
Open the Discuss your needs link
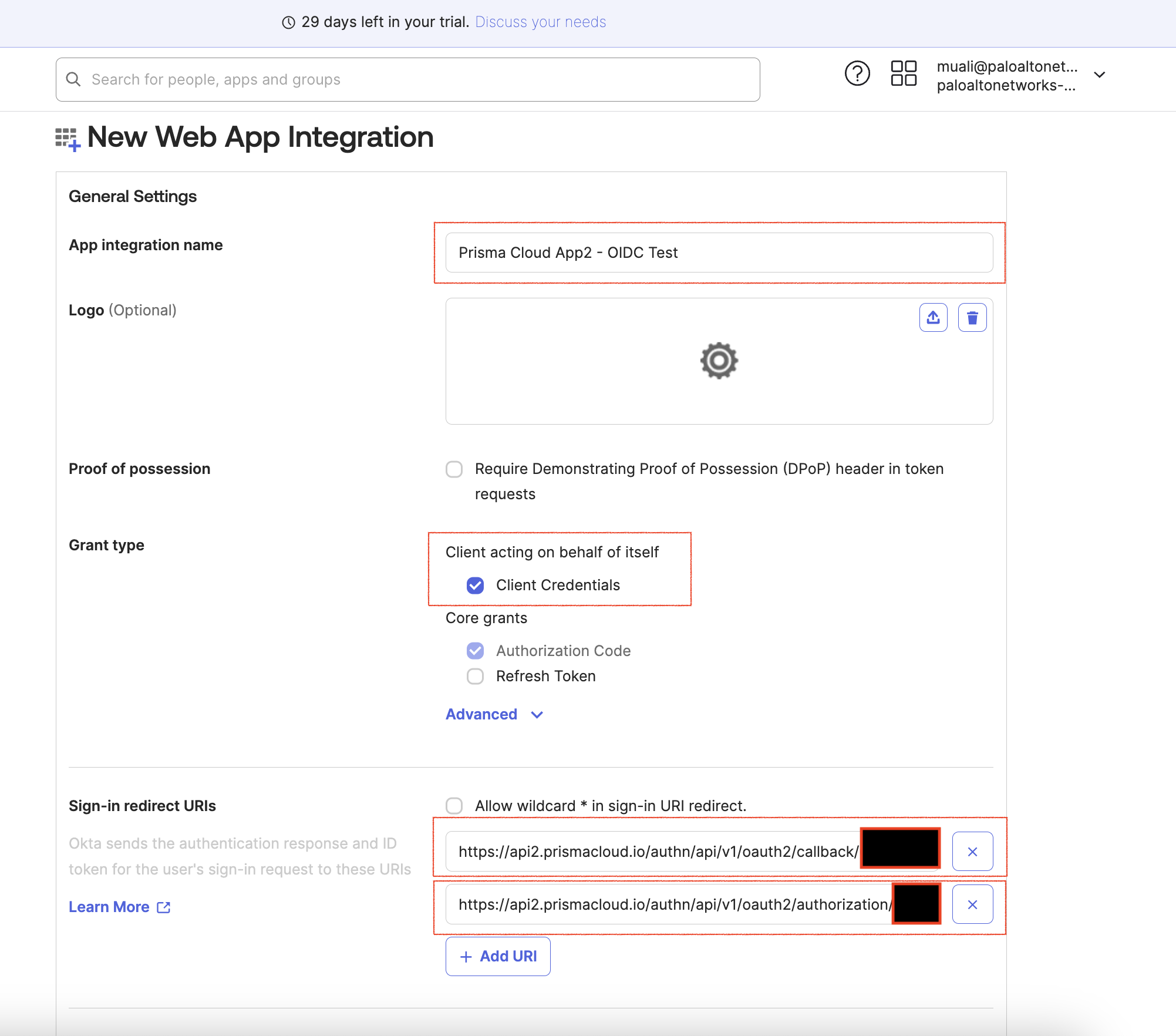coord(540,22)
